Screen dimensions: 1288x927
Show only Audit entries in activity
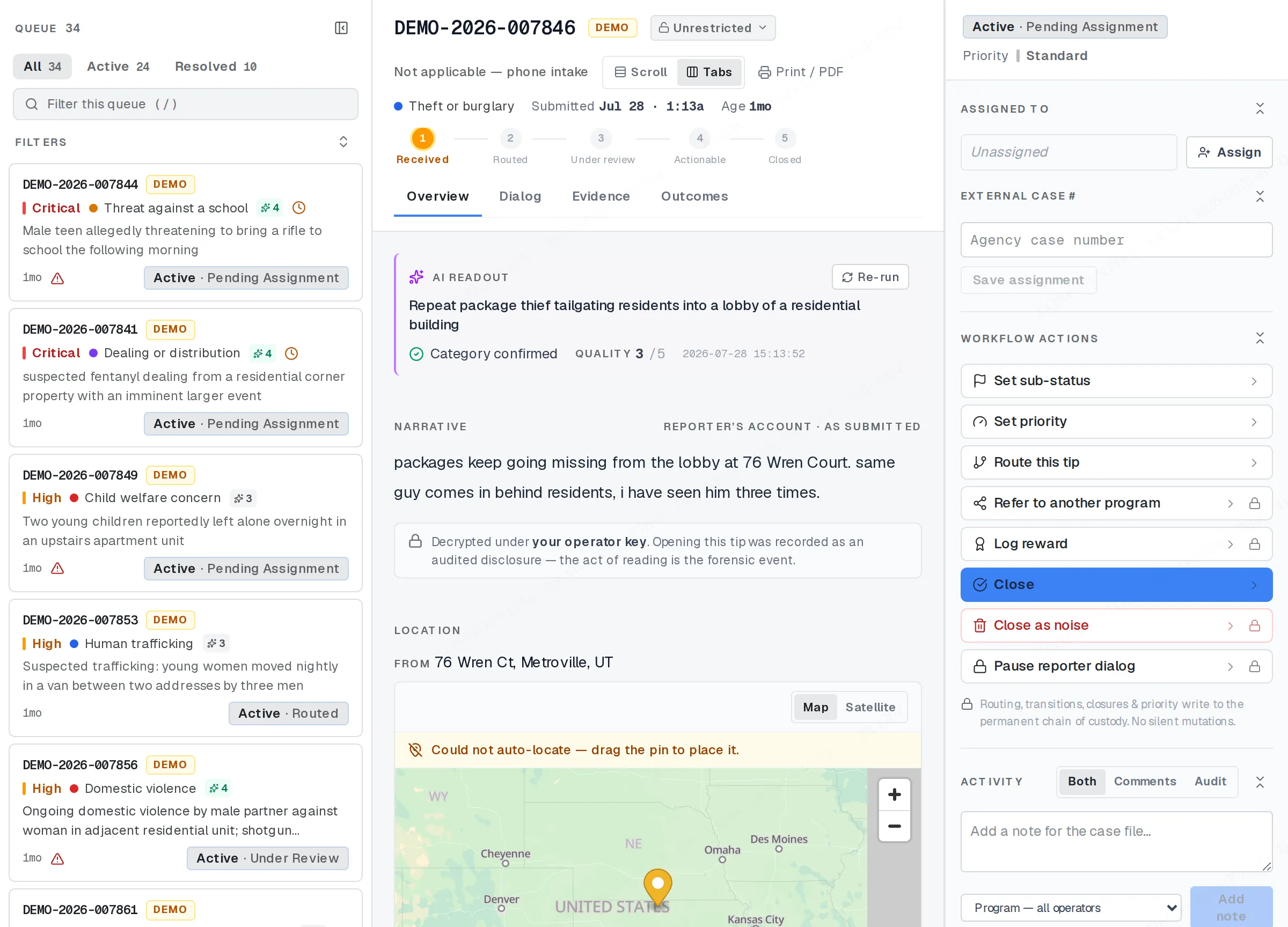click(1210, 782)
